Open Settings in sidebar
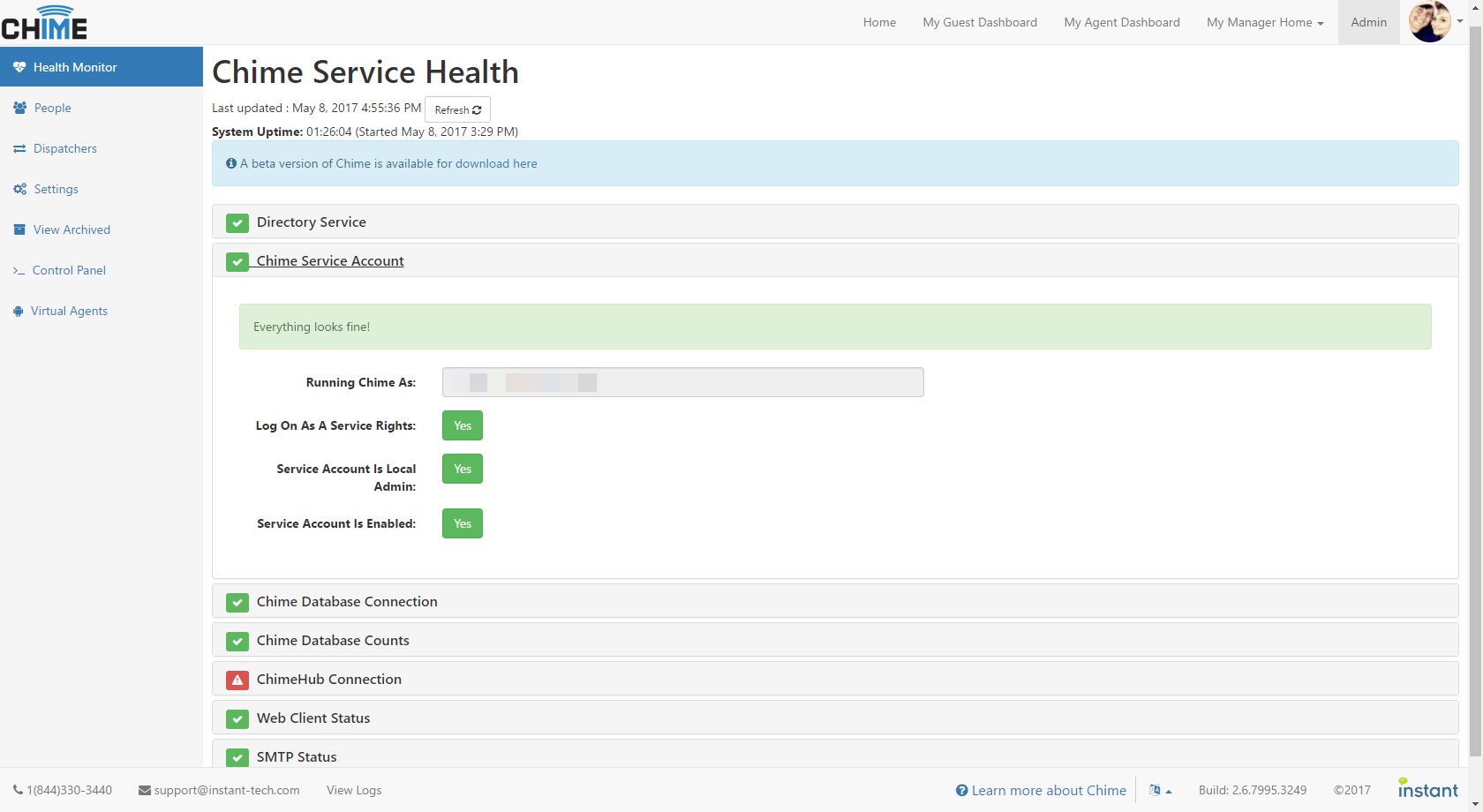This screenshot has height=812, width=1483. pyautogui.click(x=102, y=189)
